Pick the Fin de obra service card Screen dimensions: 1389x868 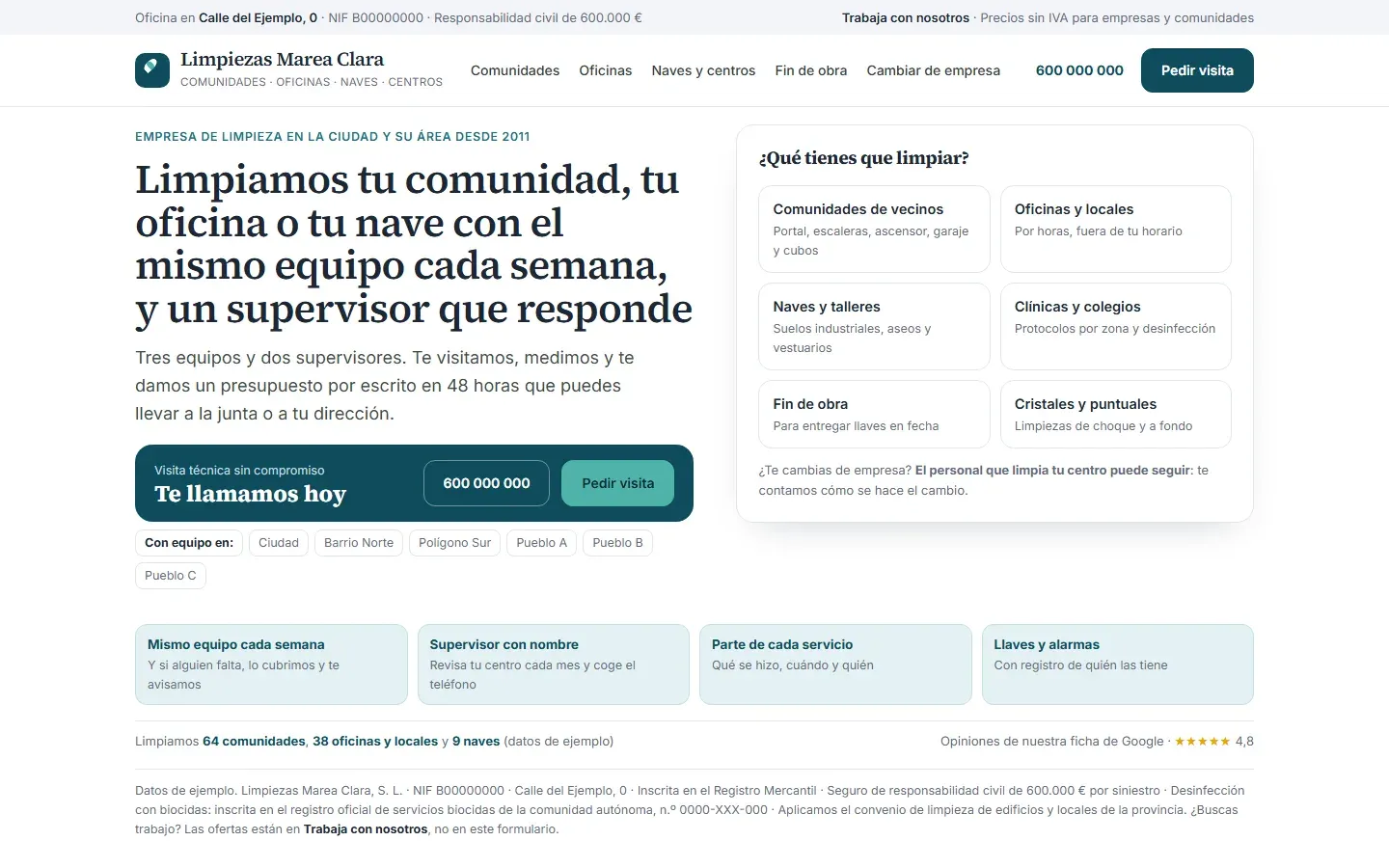874,414
